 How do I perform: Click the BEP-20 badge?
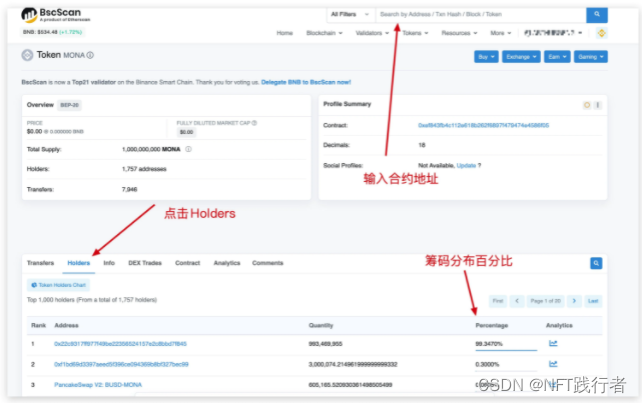pos(69,105)
